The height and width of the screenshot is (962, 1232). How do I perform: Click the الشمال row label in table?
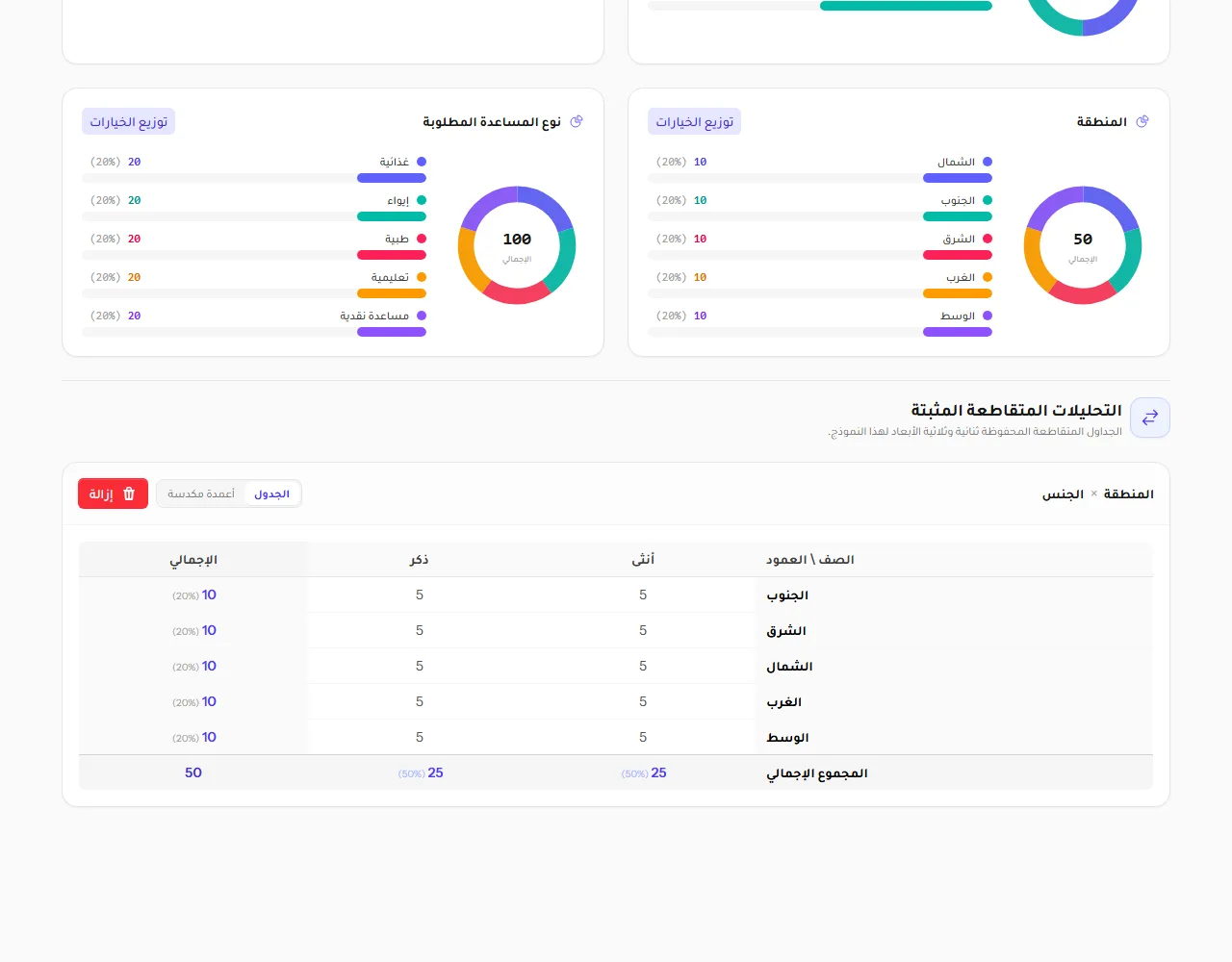[789, 666]
